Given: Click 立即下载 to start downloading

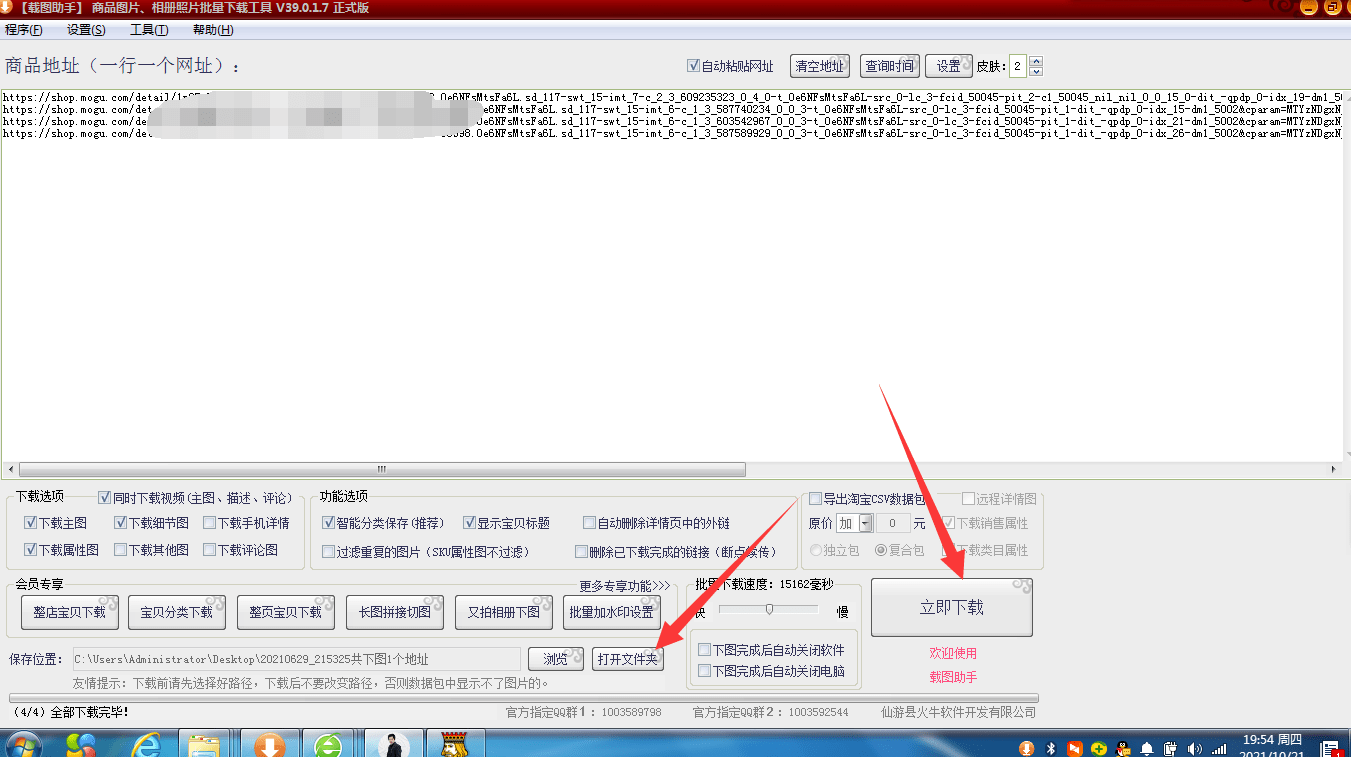Looking at the screenshot, I should 951,607.
